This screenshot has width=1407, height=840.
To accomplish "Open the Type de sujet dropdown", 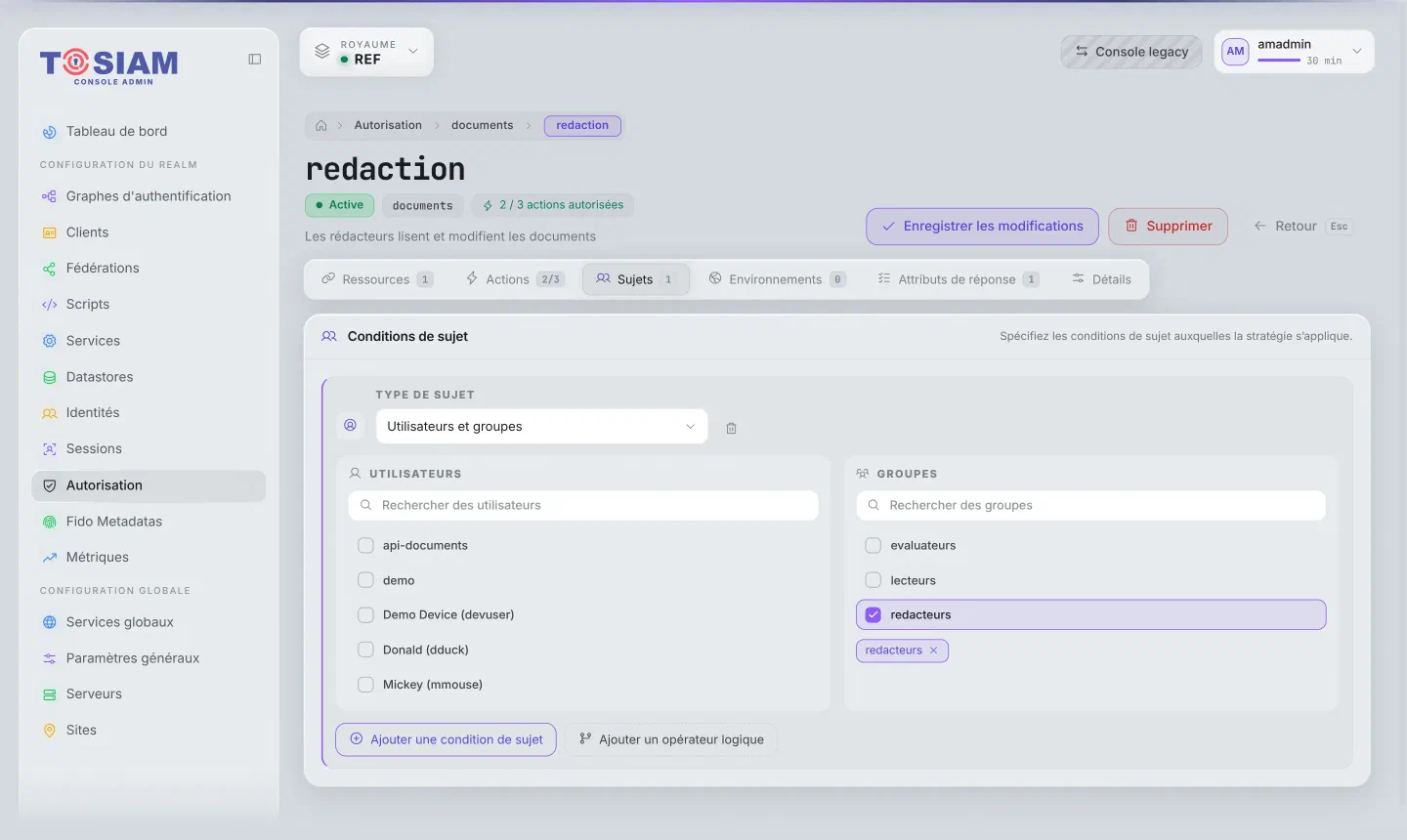I will 541,427.
